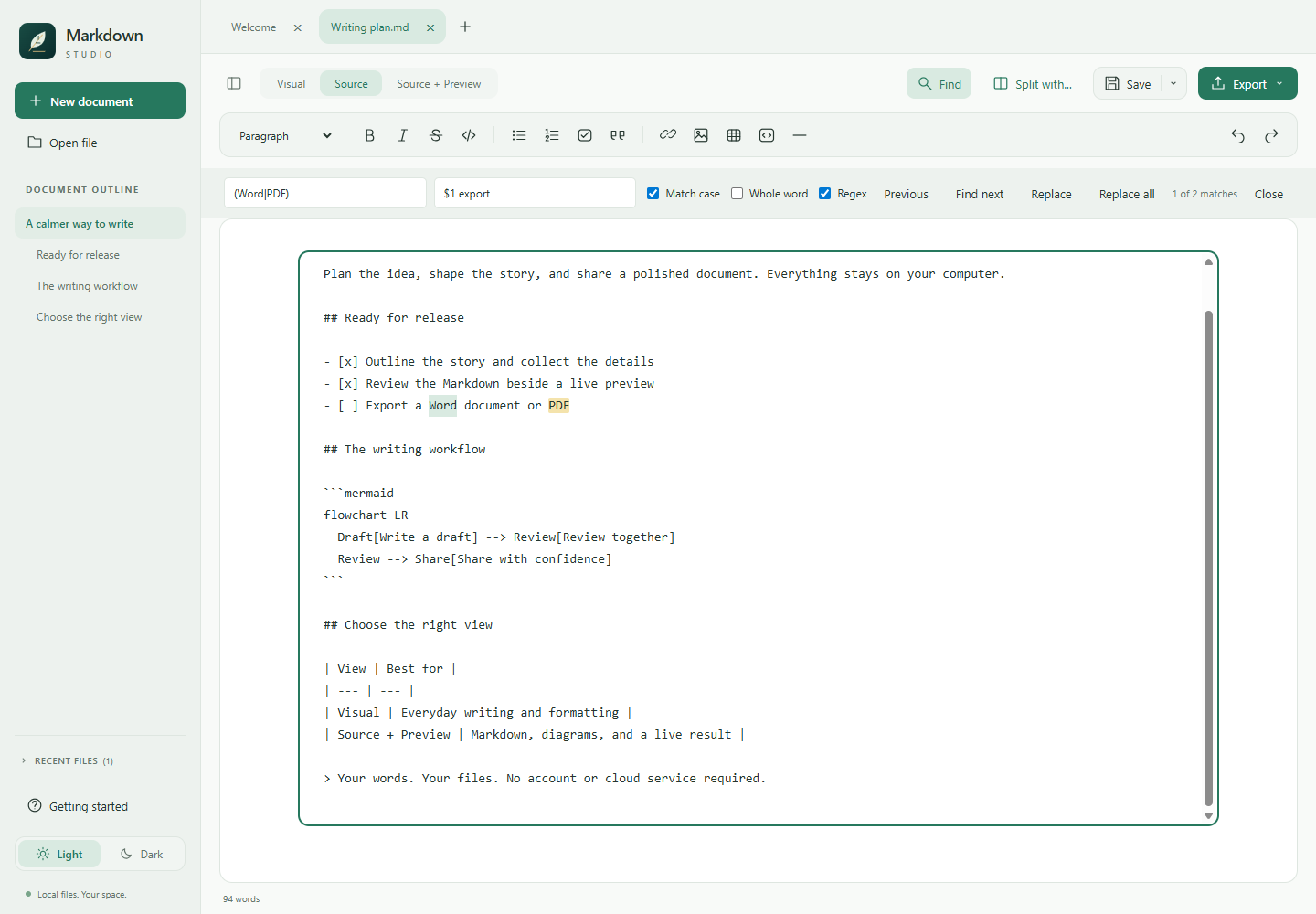Enable the Whole word checkbox
The height and width of the screenshot is (914, 1316).
tap(738, 194)
